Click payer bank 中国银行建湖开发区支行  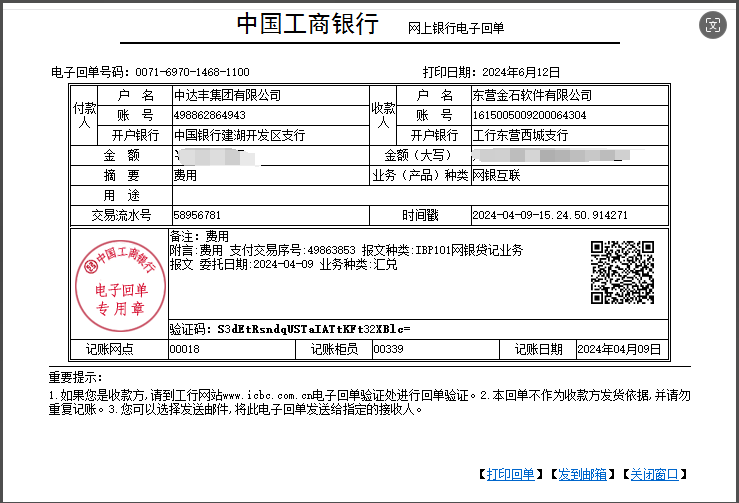pyautogui.click(x=239, y=135)
